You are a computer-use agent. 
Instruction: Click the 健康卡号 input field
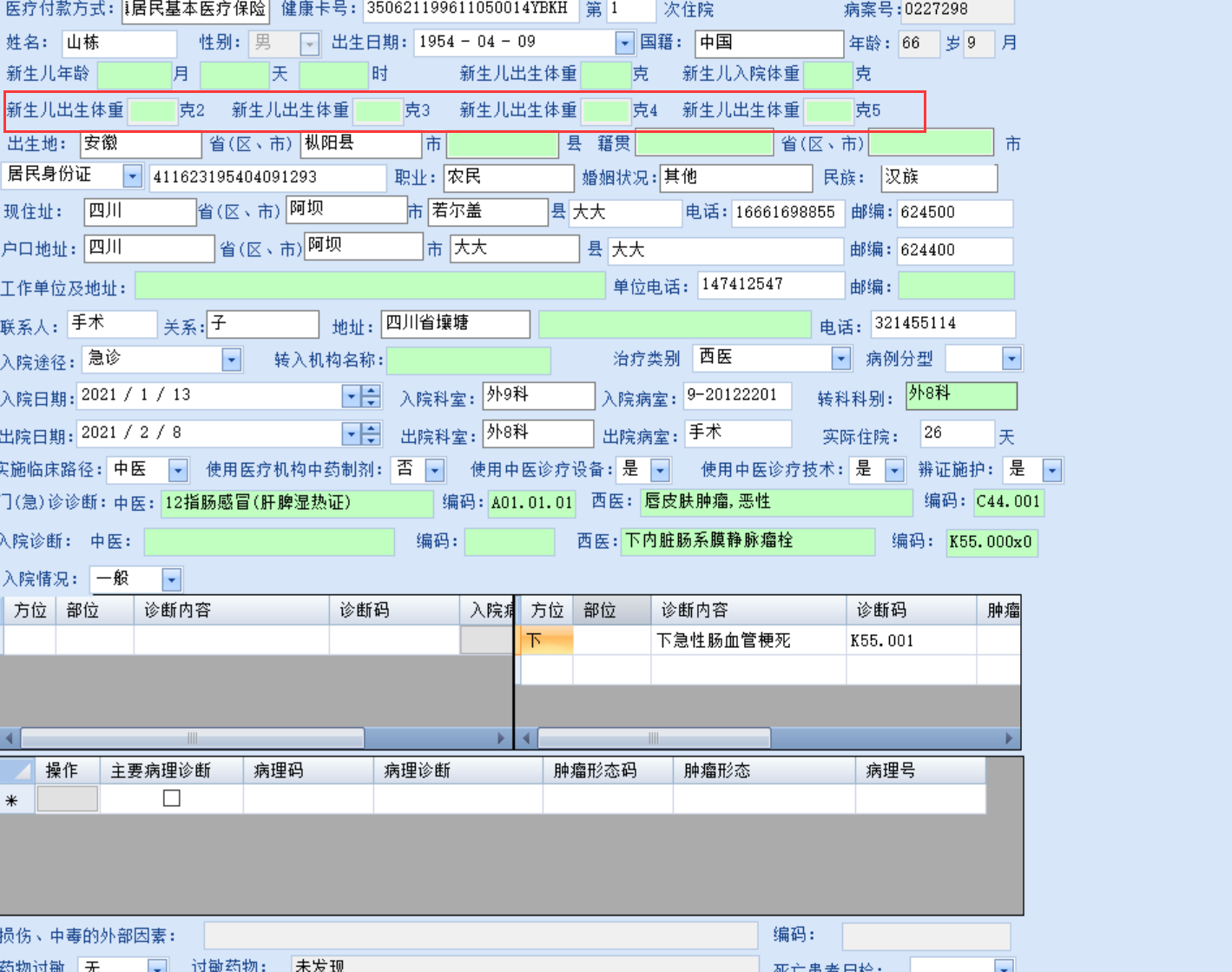[x=470, y=10]
